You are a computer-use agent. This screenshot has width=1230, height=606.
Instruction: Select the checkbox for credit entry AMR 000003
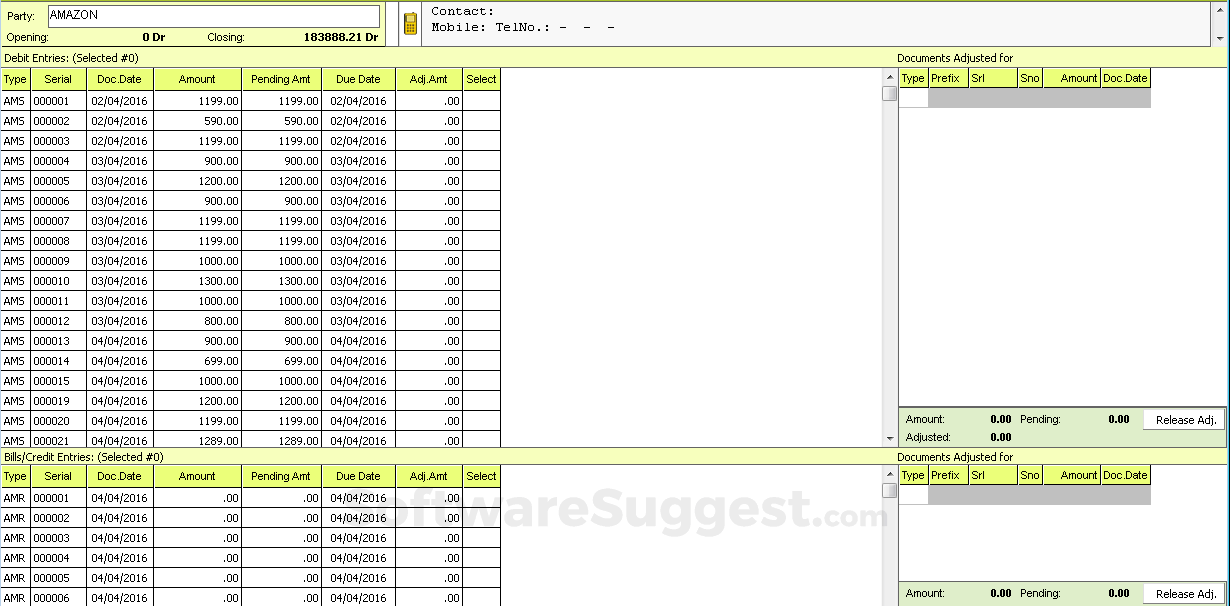pyautogui.click(x=481, y=538)
